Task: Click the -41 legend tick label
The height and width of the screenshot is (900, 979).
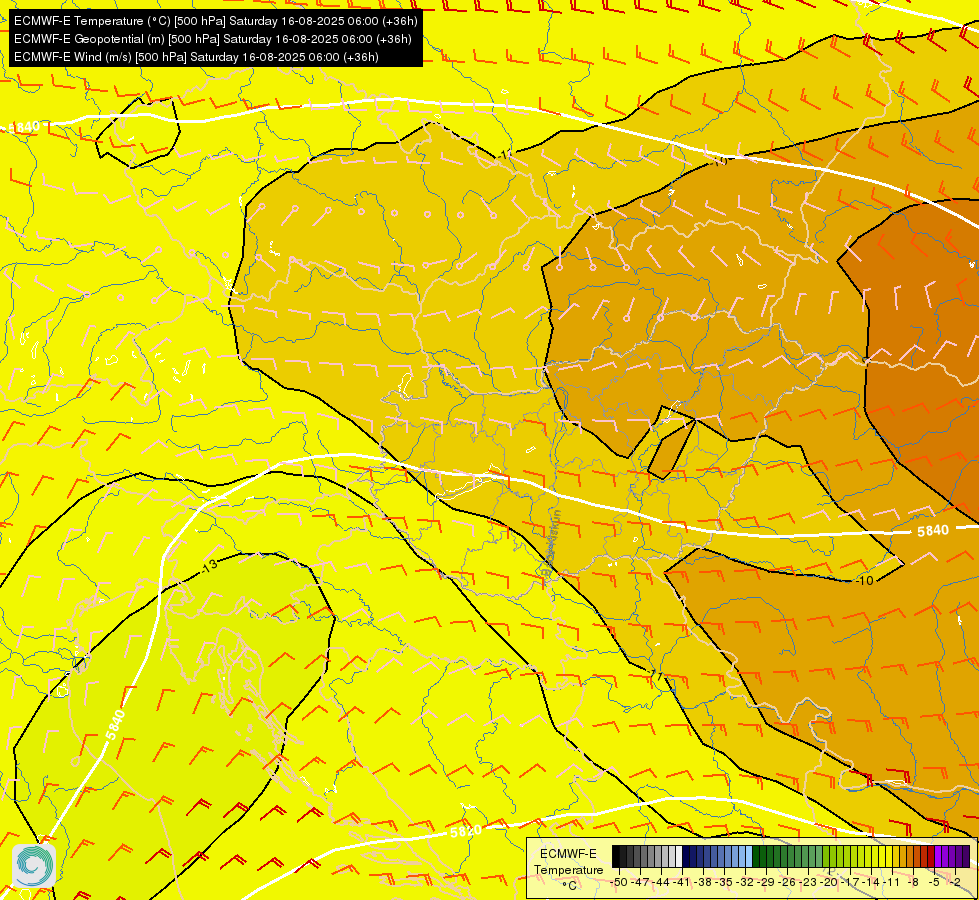Action: [x=681, y=882]
